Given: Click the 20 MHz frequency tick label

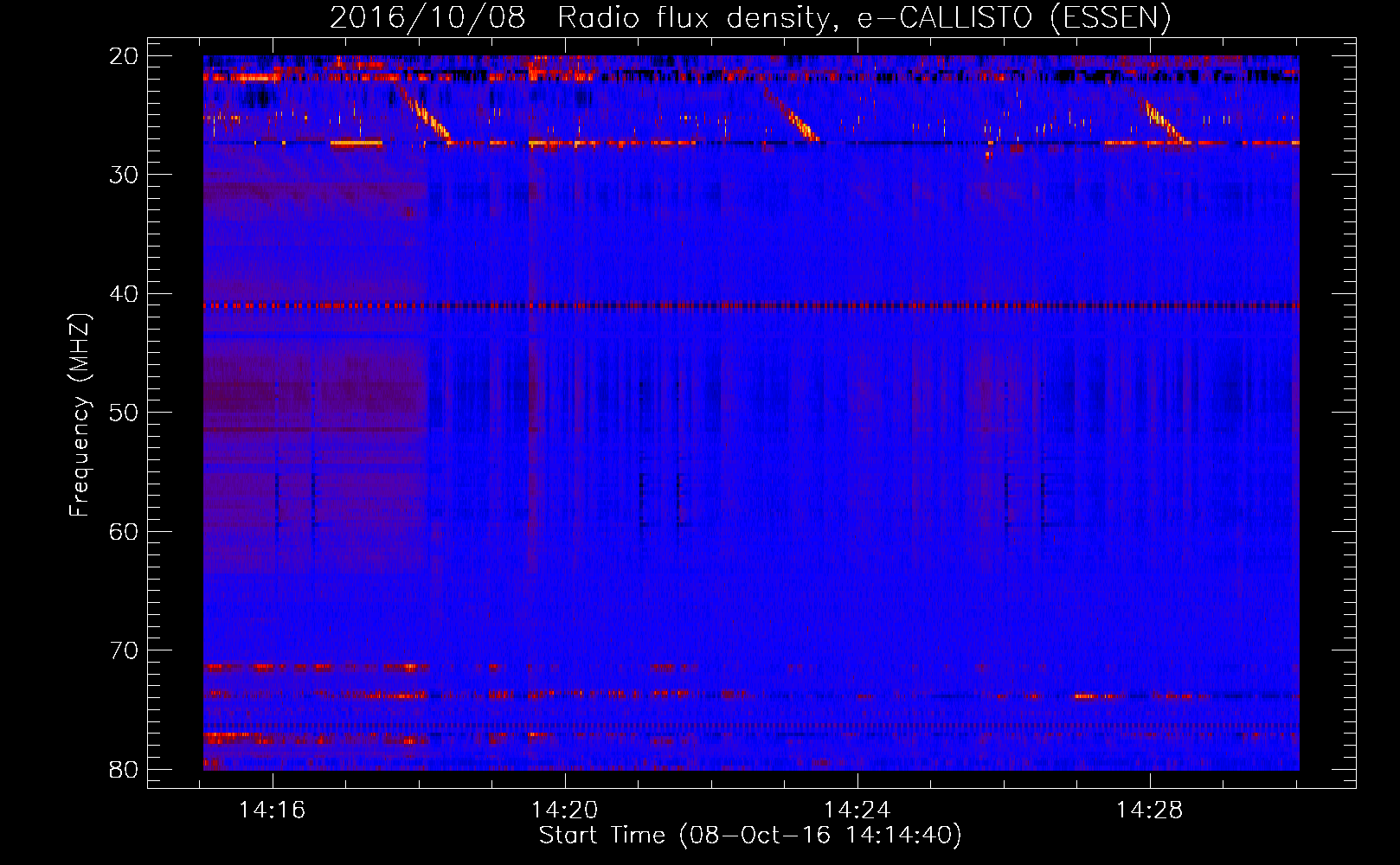Looking at the screenshot, I should point(124,56).
